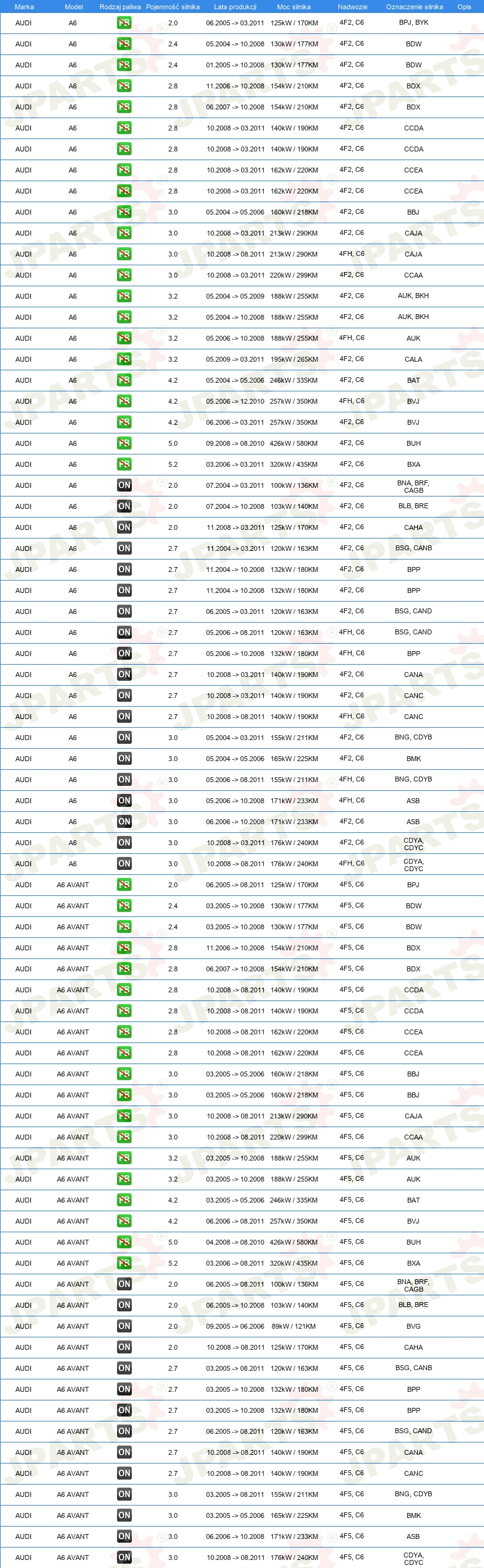
Task: Click the Oznaczenie silnika column header
Action: pos(414,7)
